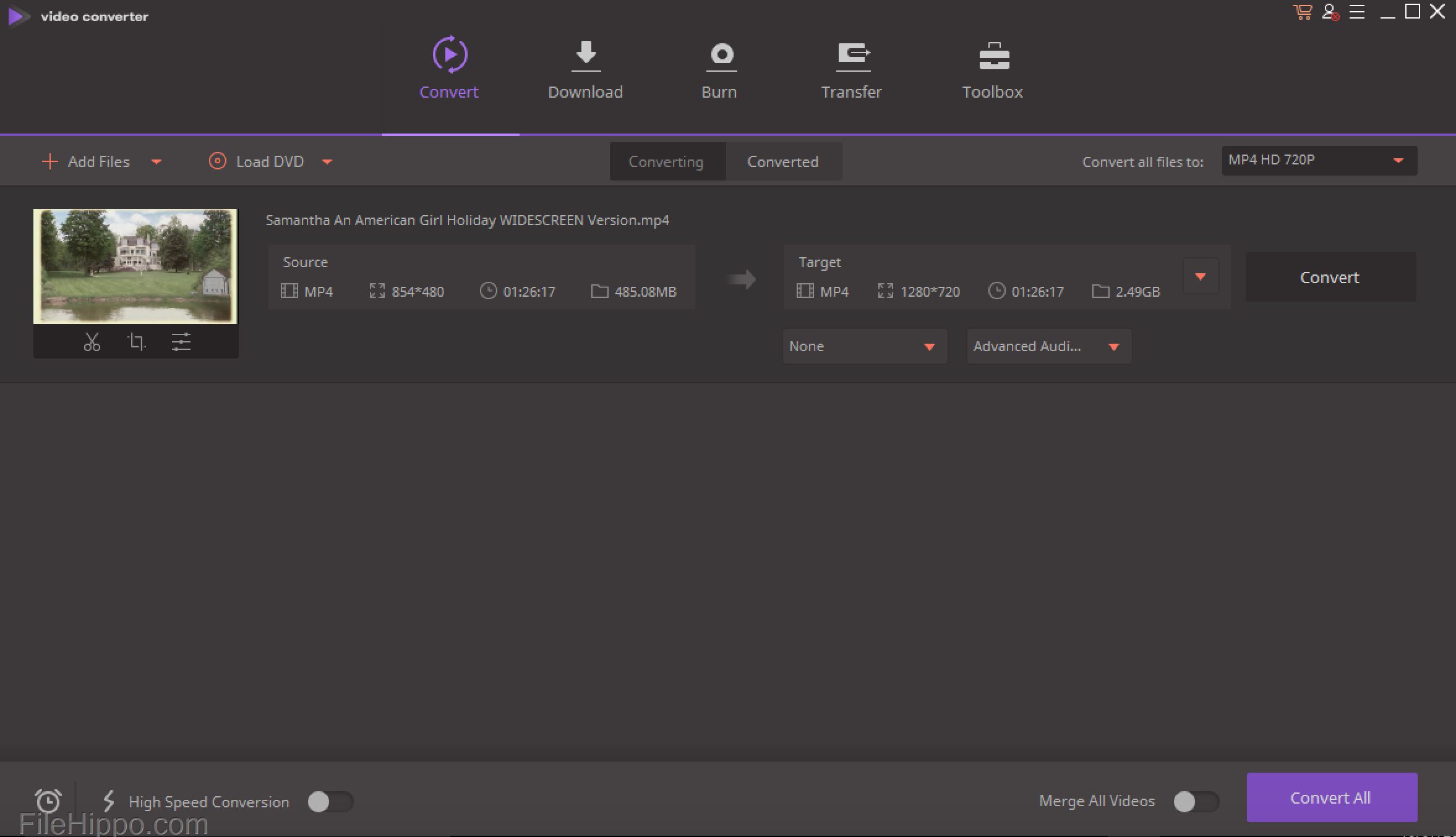Click the alarm clock scheduler icon

coord(48,801)
